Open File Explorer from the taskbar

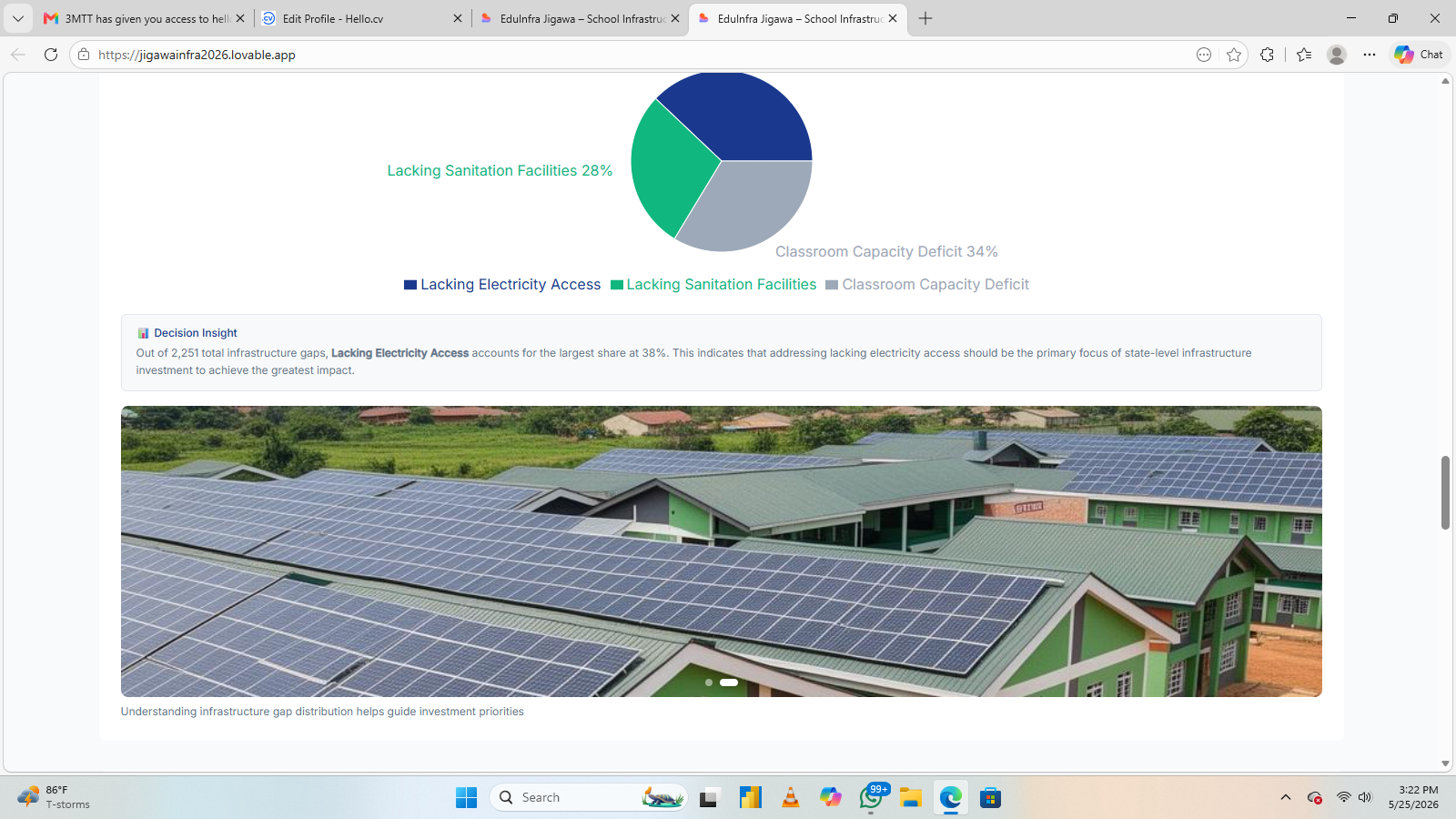pyautogui.click(x=911, y=798)
